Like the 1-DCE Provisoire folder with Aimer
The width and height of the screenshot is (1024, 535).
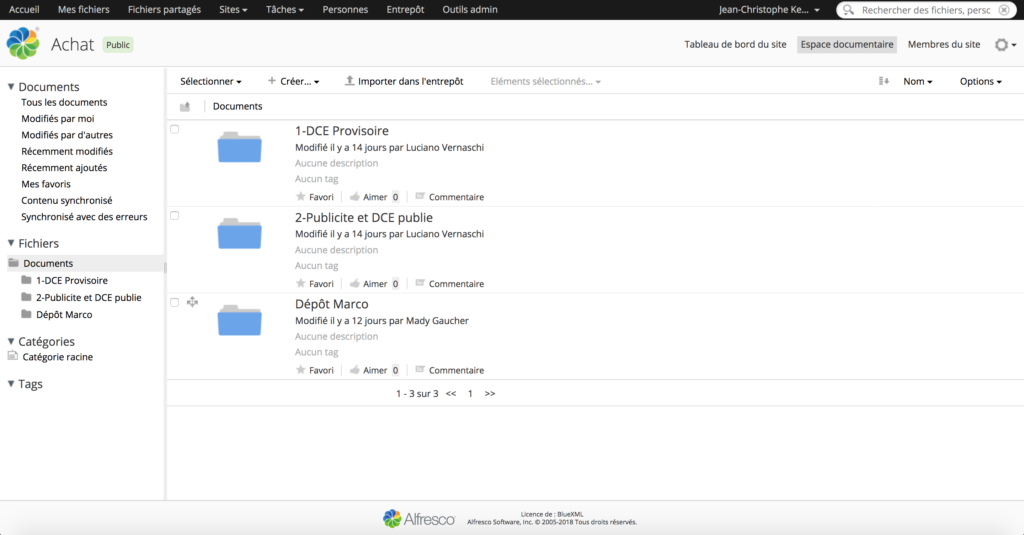368,197
